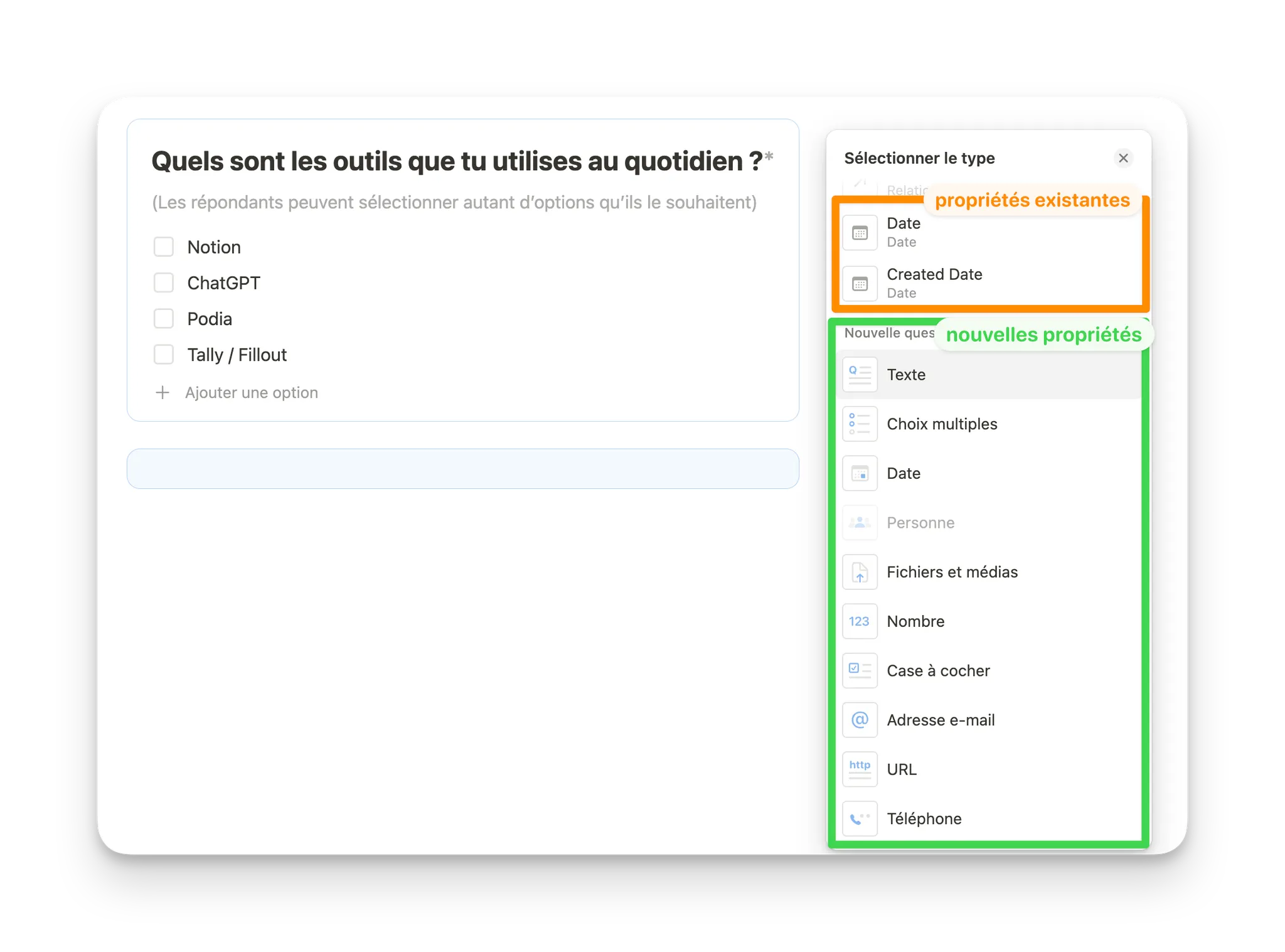Check the Tally / Fillout option
1285x952 pixels.
point(163,354)
